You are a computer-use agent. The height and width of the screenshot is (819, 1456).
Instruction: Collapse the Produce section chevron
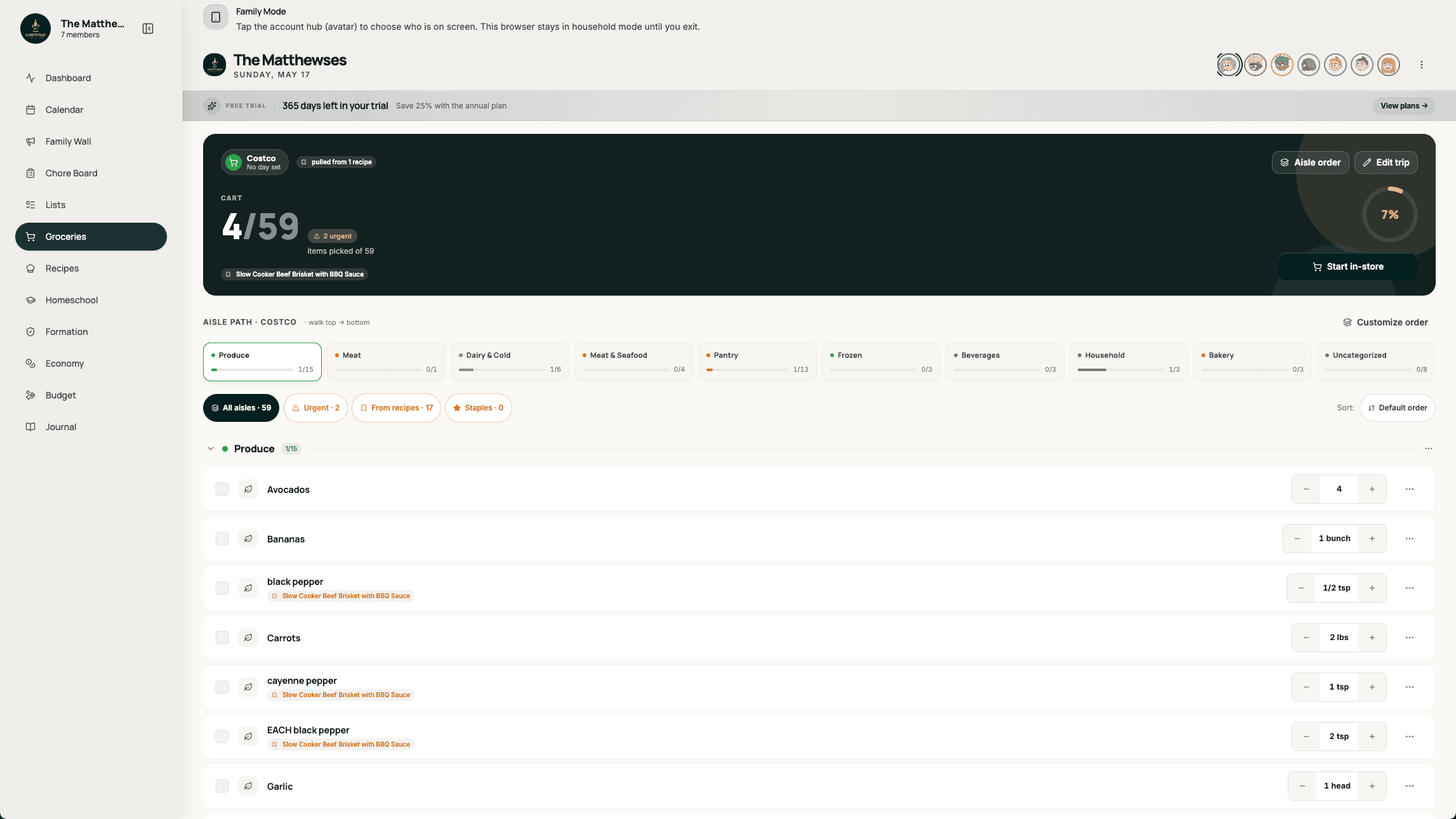tap(211, 449)
